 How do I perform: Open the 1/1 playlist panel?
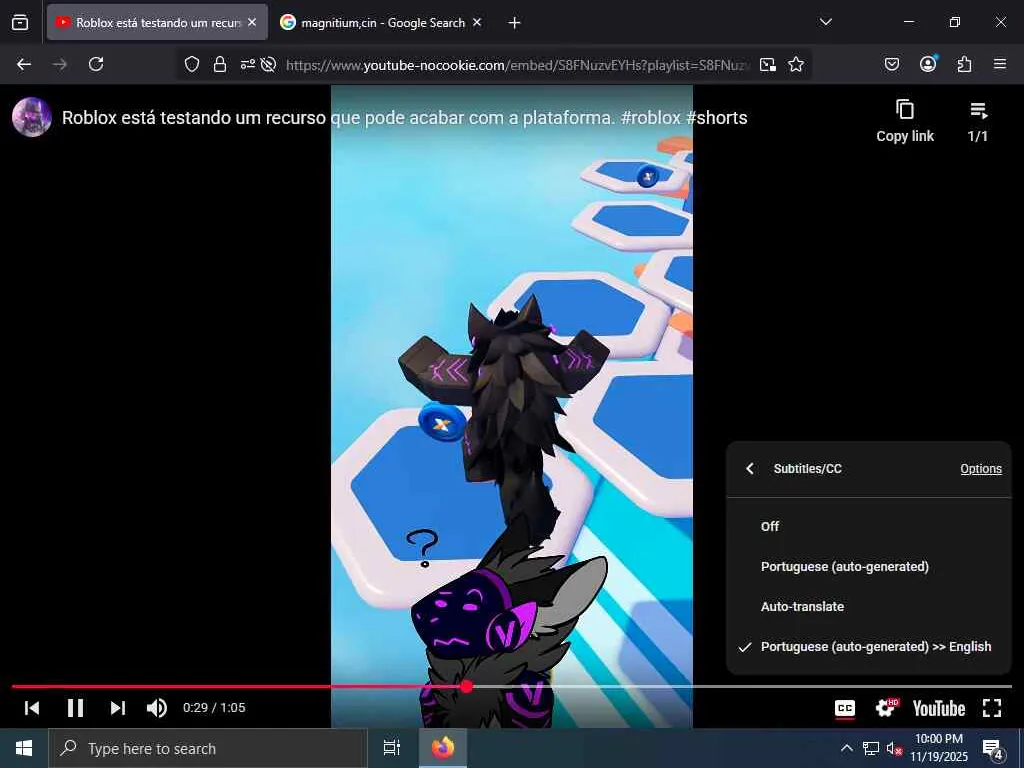(x=978, y=121)
